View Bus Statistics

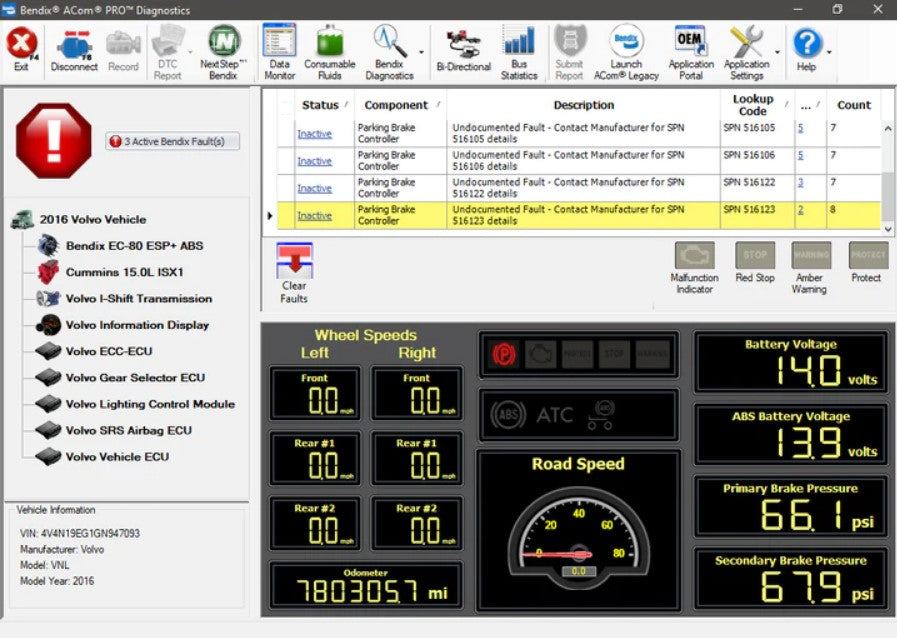520,48
